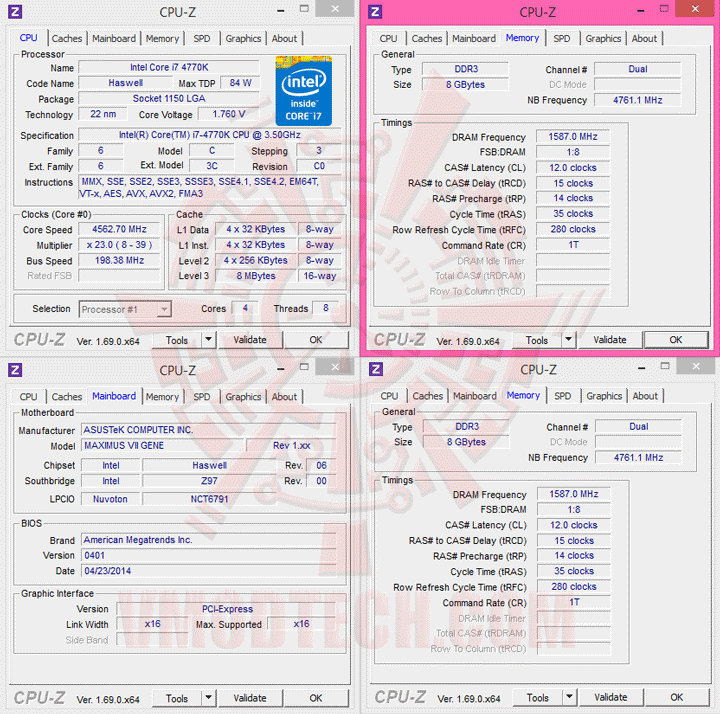Open the Mainboard tab in the Processor window
This screenshot has height=714, width=720.
114,39
